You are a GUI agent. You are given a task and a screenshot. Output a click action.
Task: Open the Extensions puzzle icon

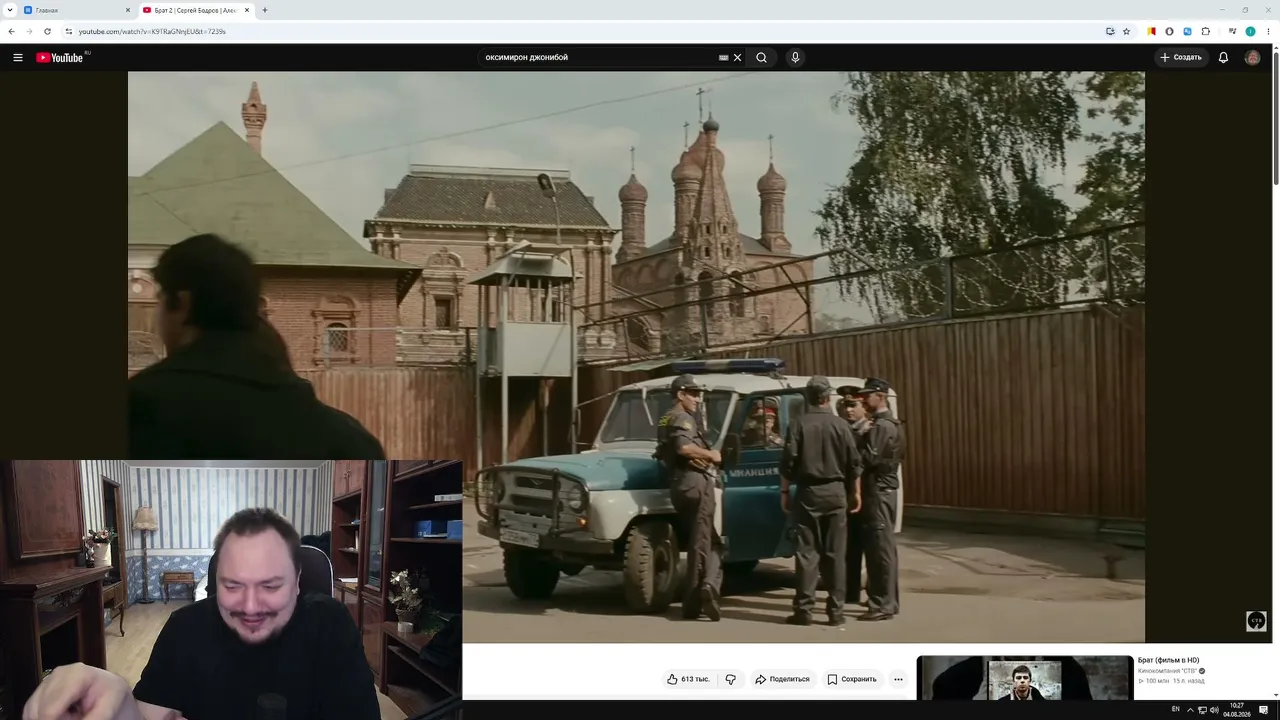point(1206,31)
